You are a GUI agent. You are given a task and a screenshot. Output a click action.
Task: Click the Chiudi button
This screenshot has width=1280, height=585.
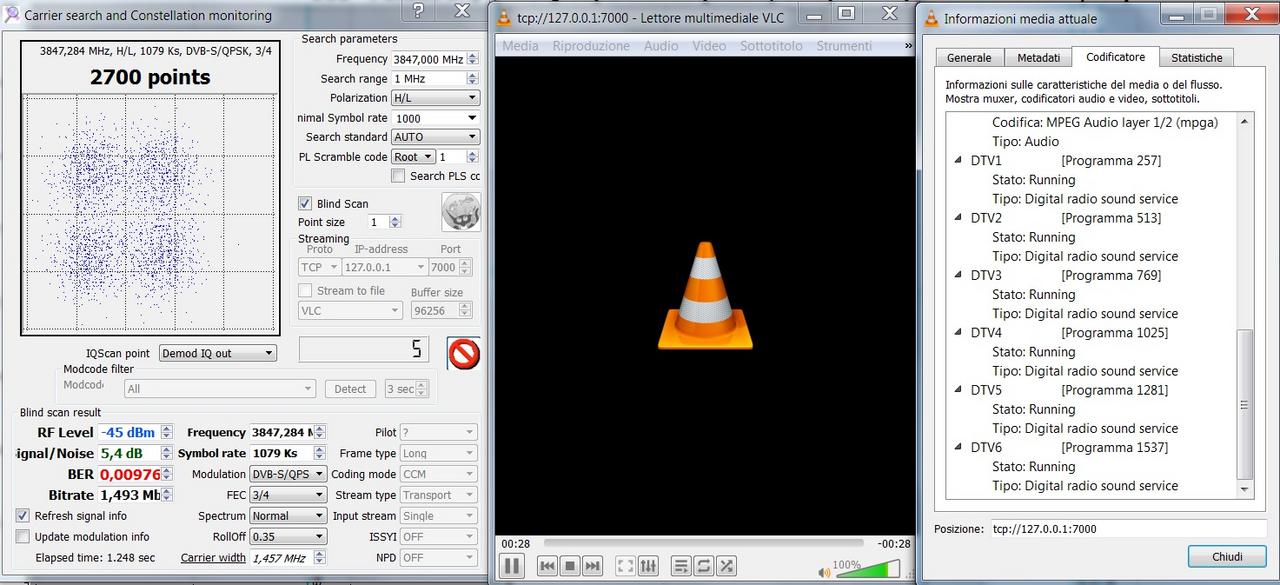1227,556
